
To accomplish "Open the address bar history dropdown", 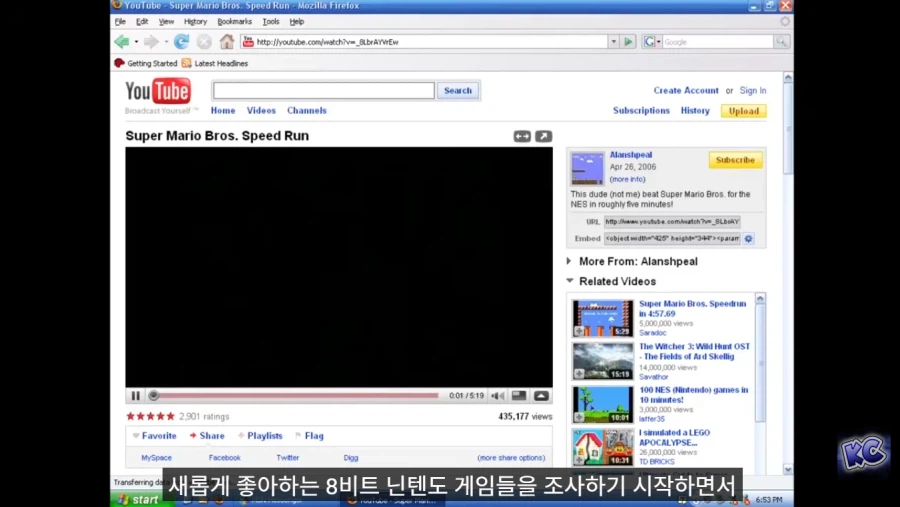I will point(614,41).
